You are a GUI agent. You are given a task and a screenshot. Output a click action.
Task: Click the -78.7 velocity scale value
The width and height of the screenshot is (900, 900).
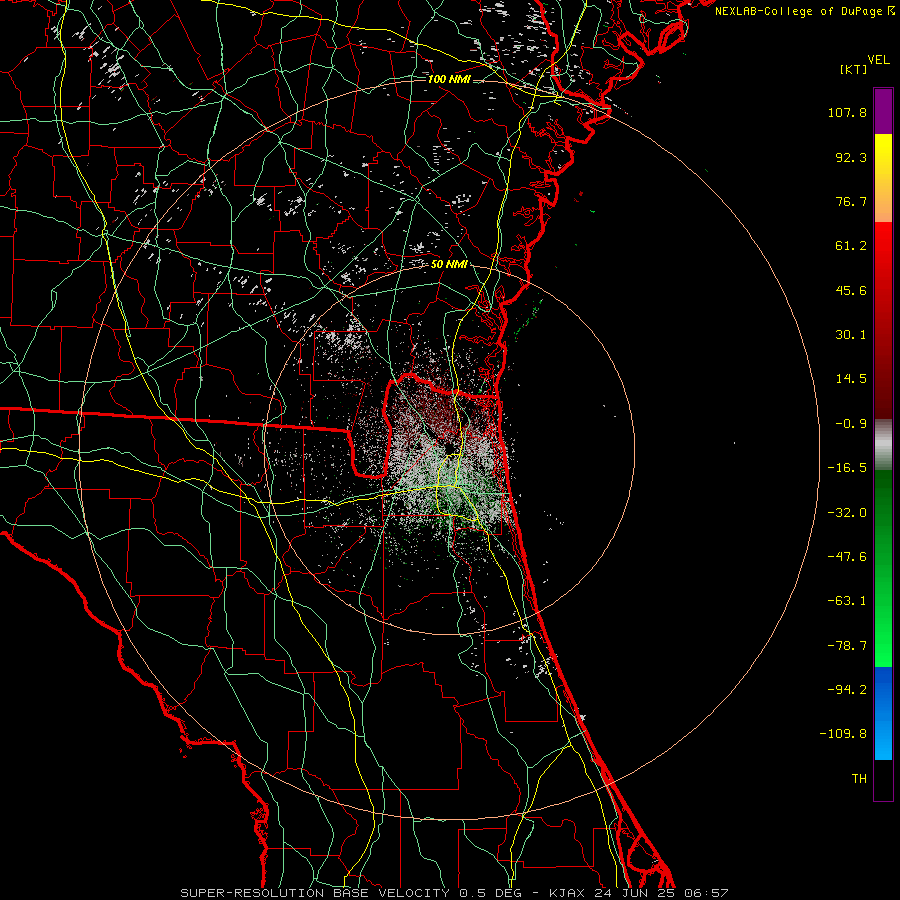[847, 646]
